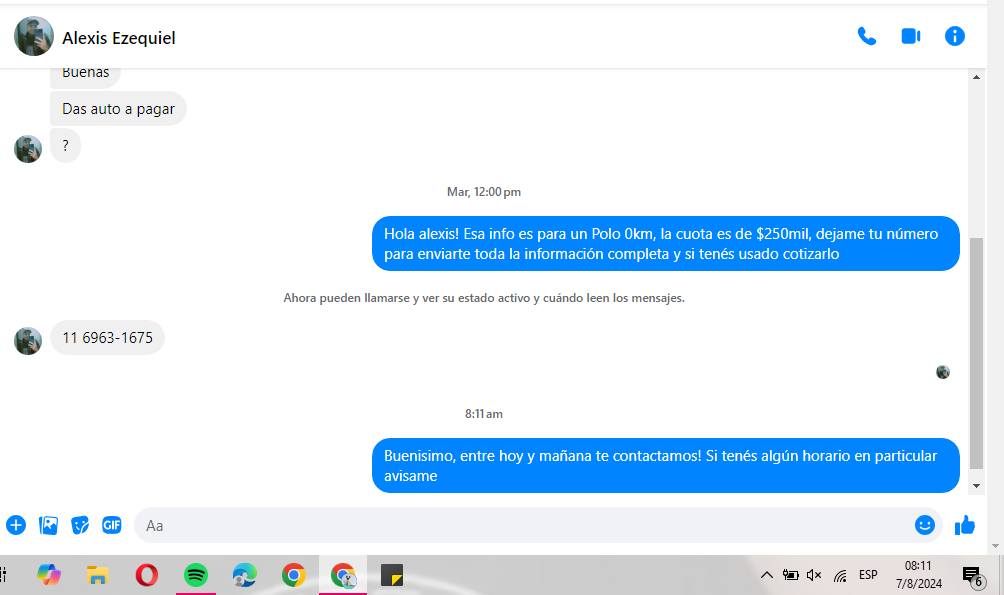Start a voice call with Alexis Ezequiel
This screenshot has width=1004, height=595.
pos(866,37)
